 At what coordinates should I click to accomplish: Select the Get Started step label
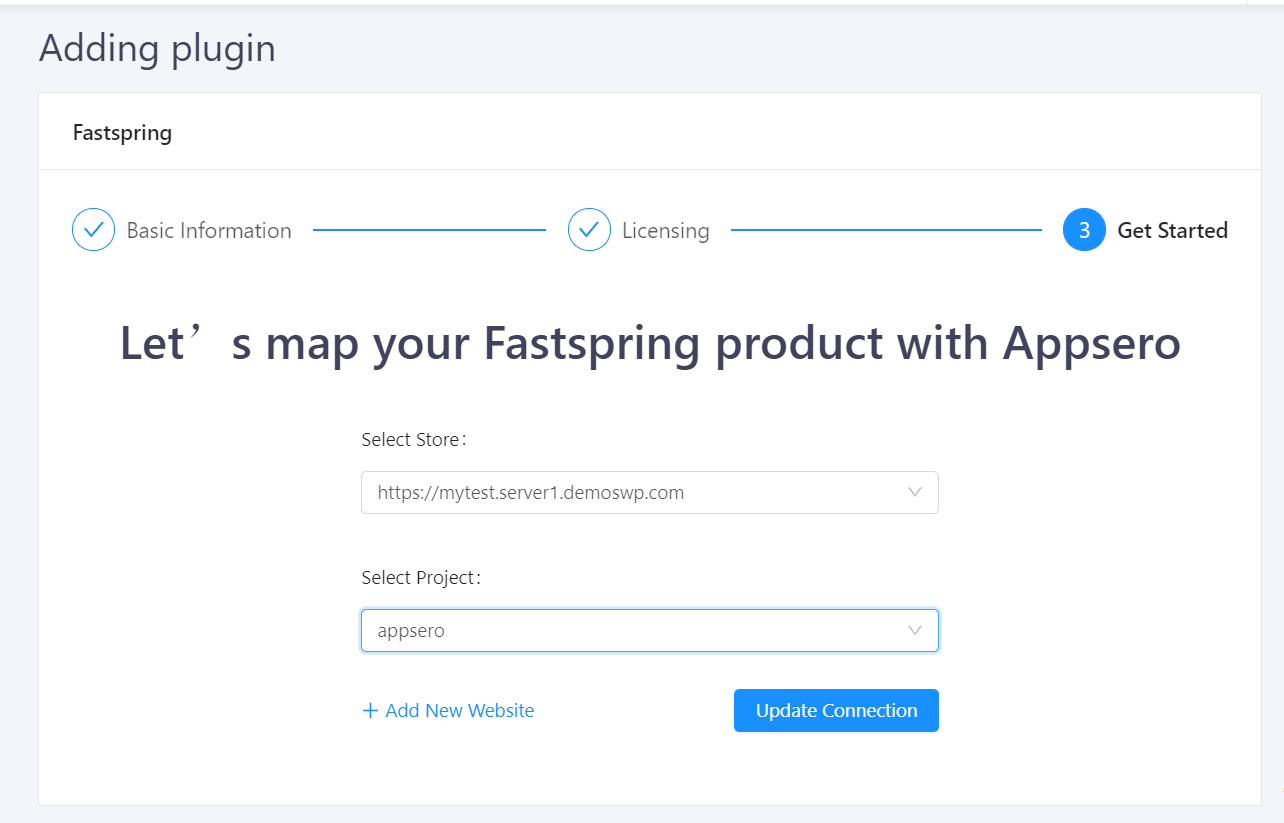pos(1173,229)
